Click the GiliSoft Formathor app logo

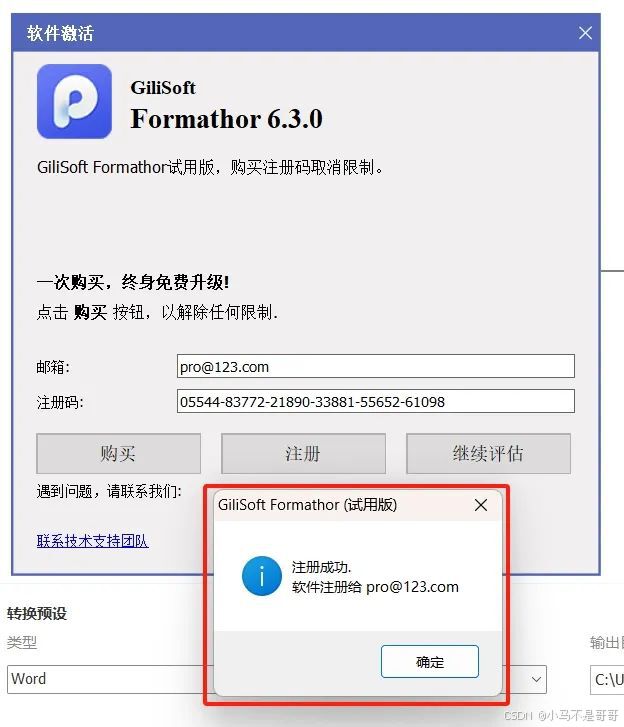(74, 102)
